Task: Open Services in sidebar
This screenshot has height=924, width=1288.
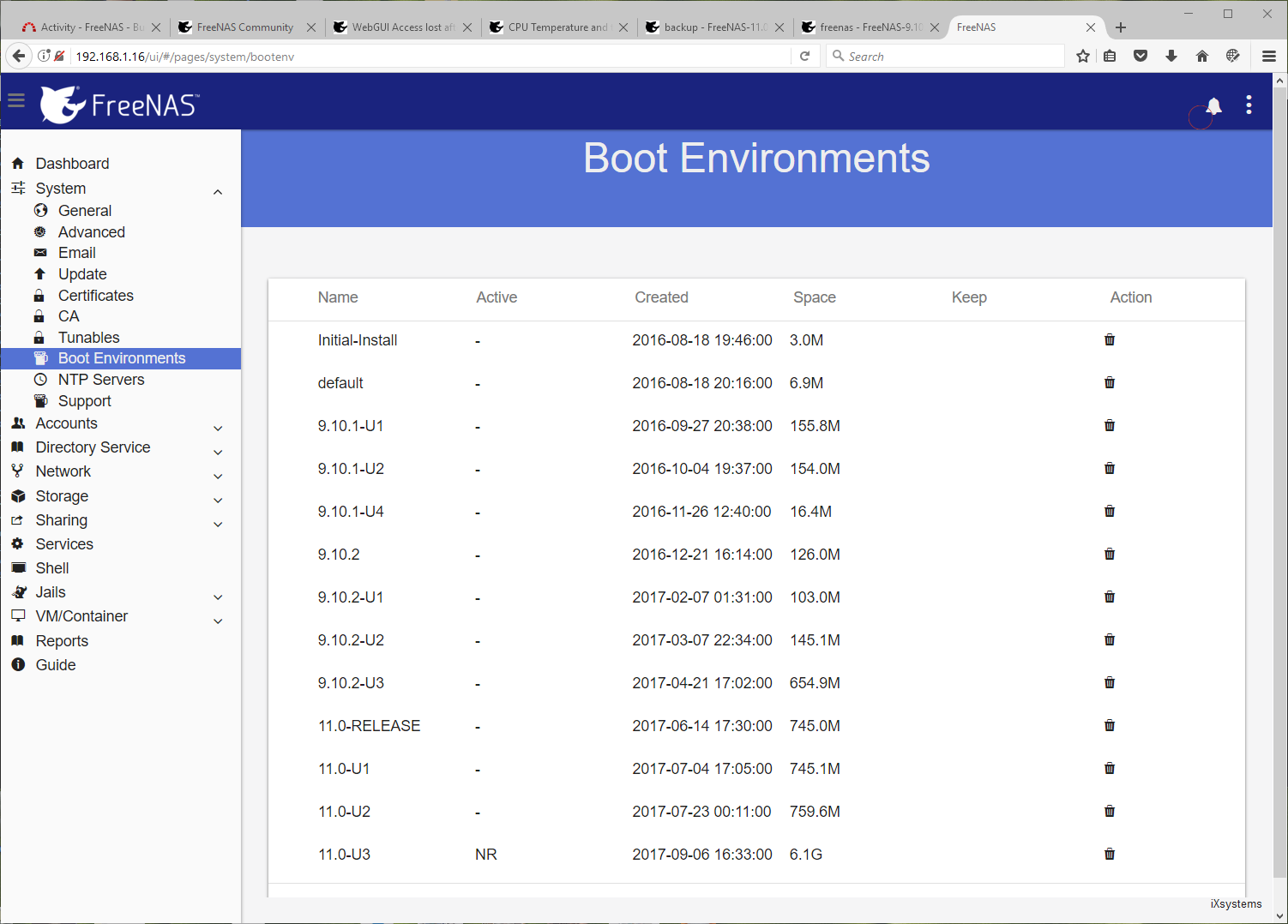Action: (x=64, y=544)
